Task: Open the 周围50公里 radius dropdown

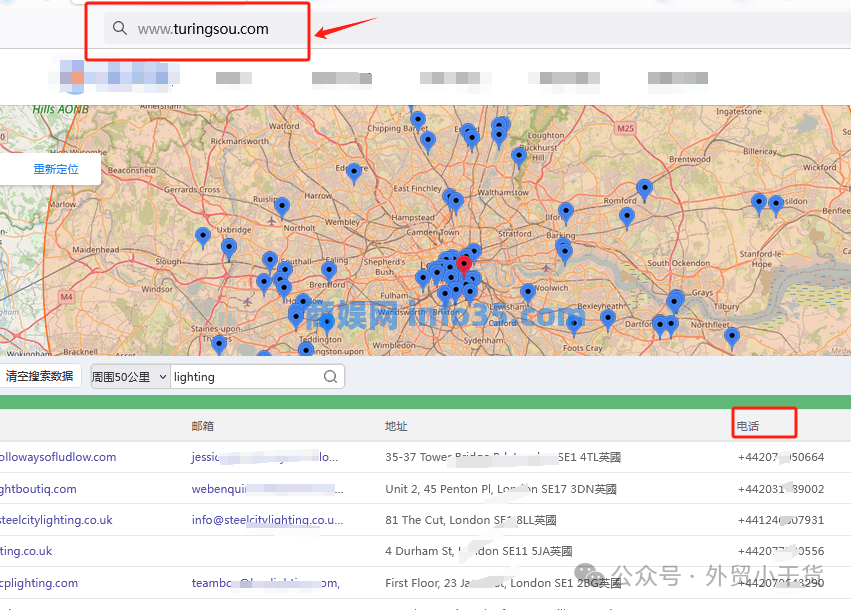Action: coord(130,377)
